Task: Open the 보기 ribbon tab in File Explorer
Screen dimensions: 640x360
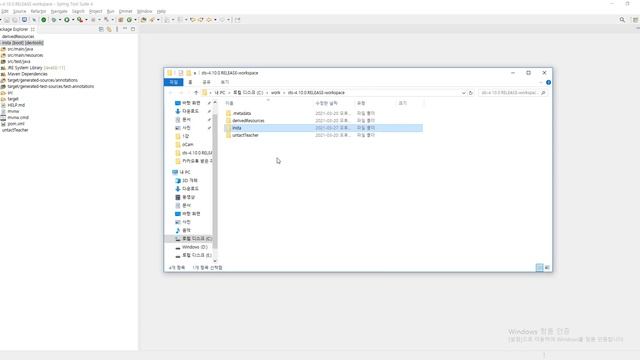Action: coord(225,82)
